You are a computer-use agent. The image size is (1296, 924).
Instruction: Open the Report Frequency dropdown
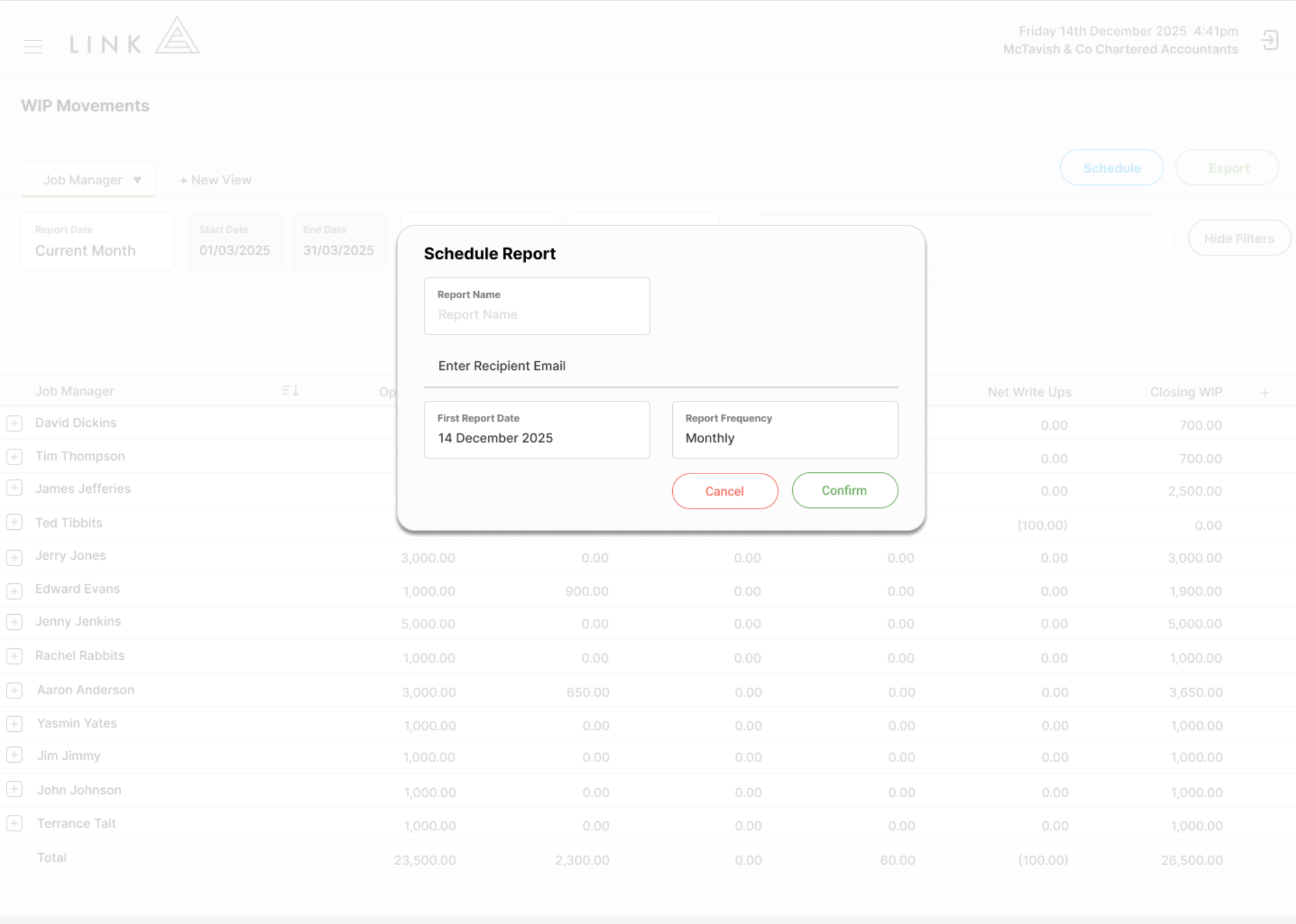(x=785, y=430)
